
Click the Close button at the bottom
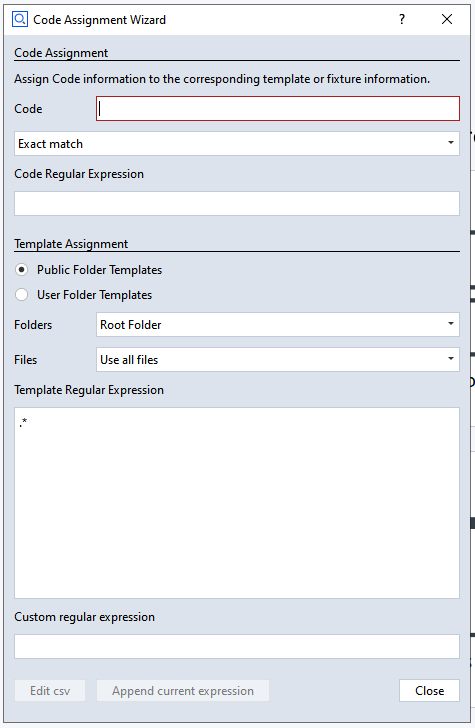pos(429,691)
